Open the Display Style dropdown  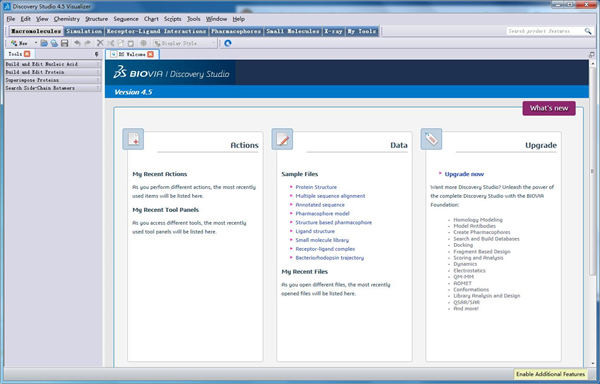[185, 43]
